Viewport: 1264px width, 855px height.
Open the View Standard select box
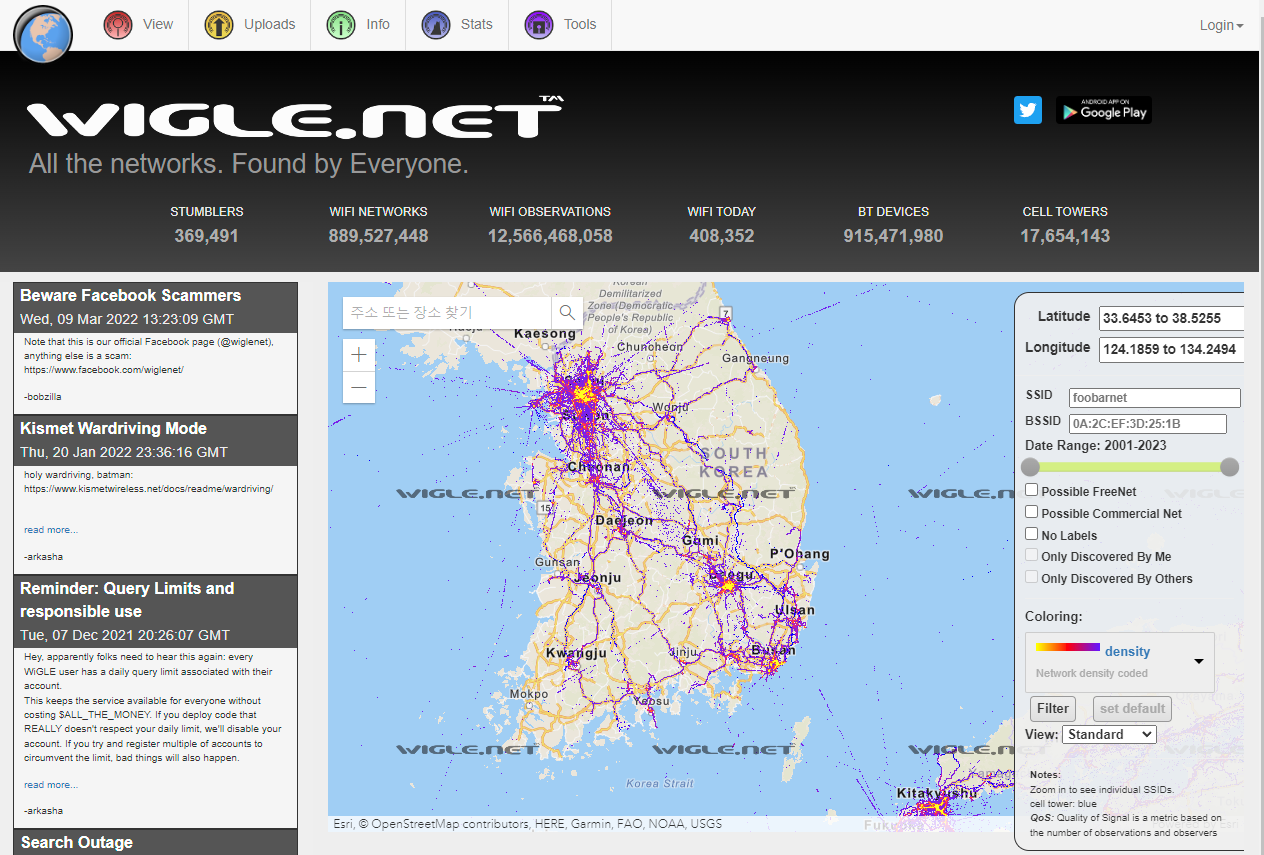(1109, 734)
